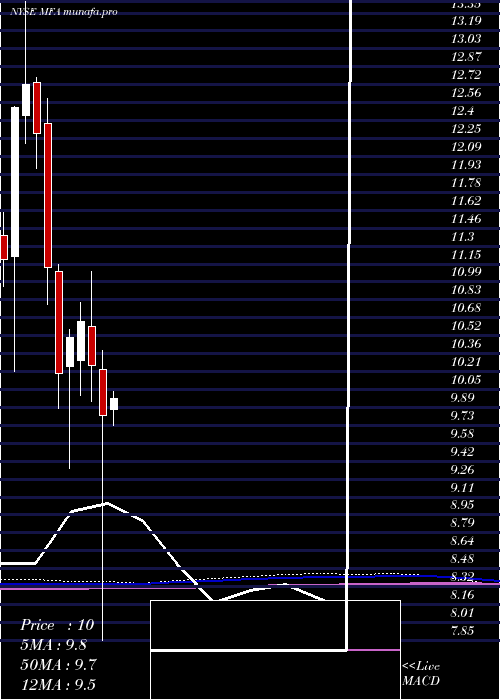
Task: Click the '5MA : 9.8' label
Action: point(54,645)
